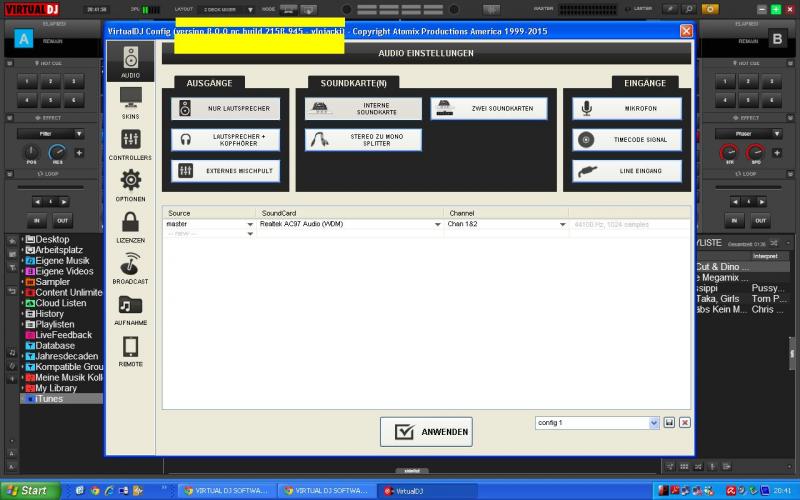Trigger hot cue 6 on left deck
The image size is (800, 500).
click(74, 99)
